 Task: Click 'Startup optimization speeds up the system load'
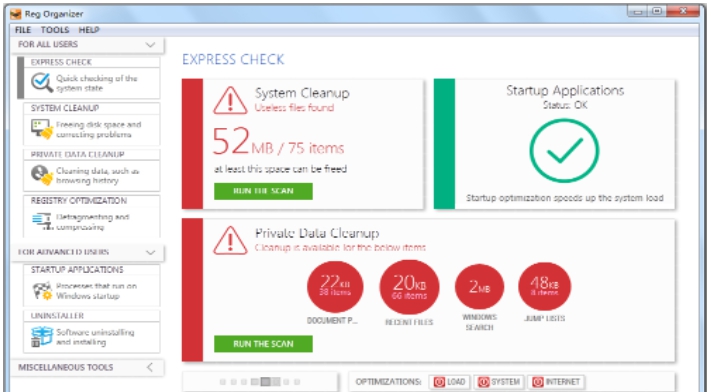(565, 198)
